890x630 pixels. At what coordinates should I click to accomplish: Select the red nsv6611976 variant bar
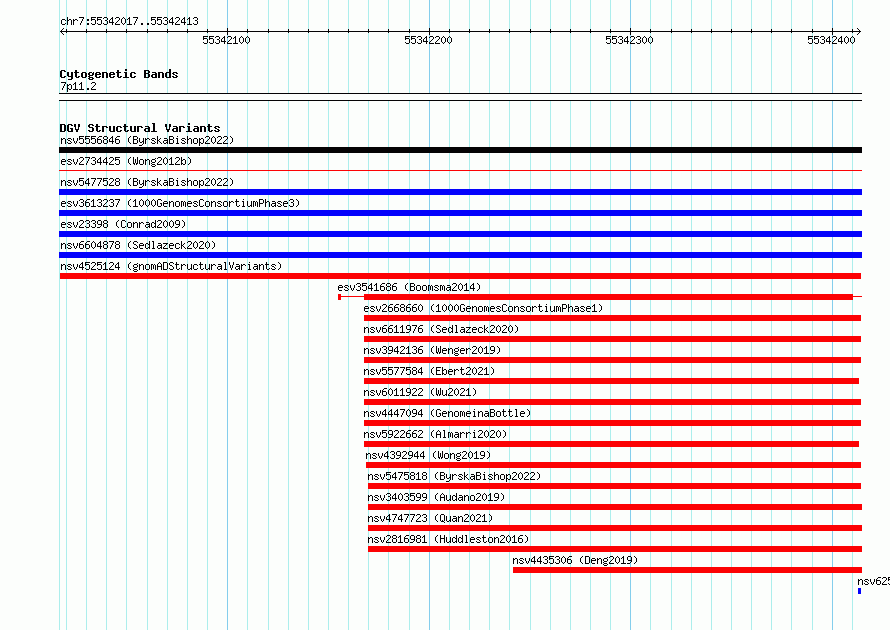click(612, 339)
